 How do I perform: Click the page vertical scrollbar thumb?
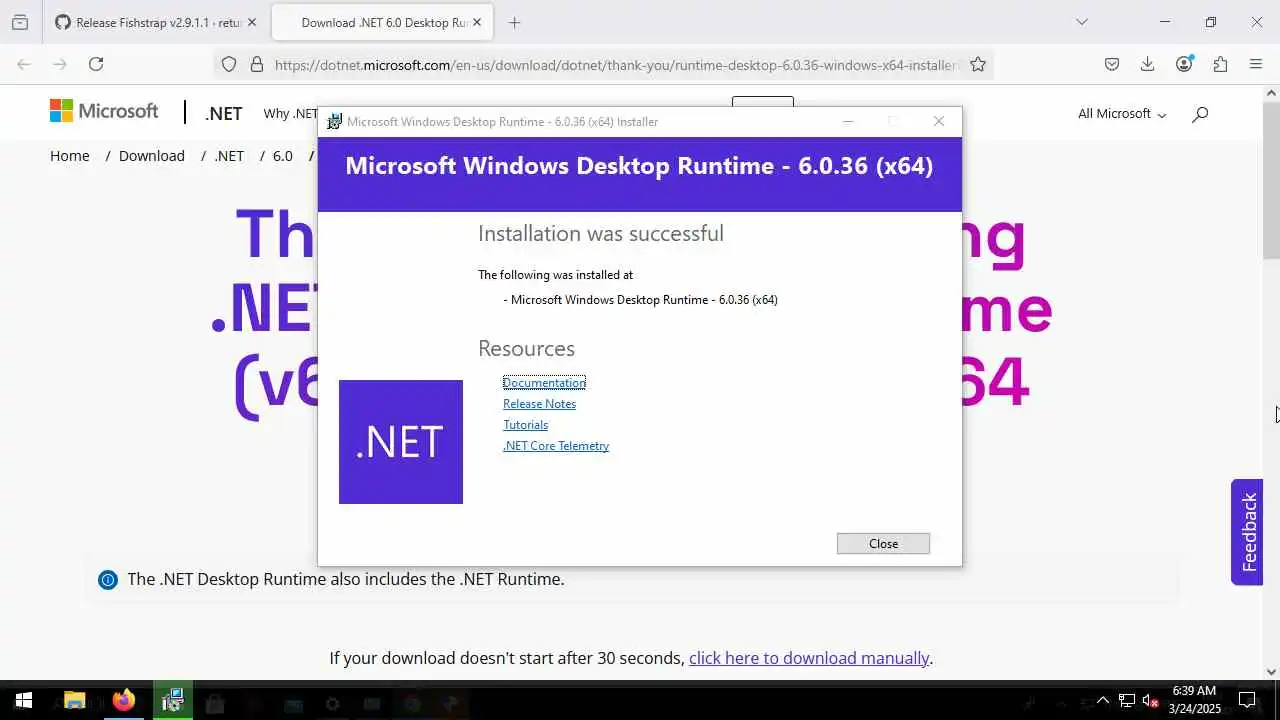point(1271,180)
